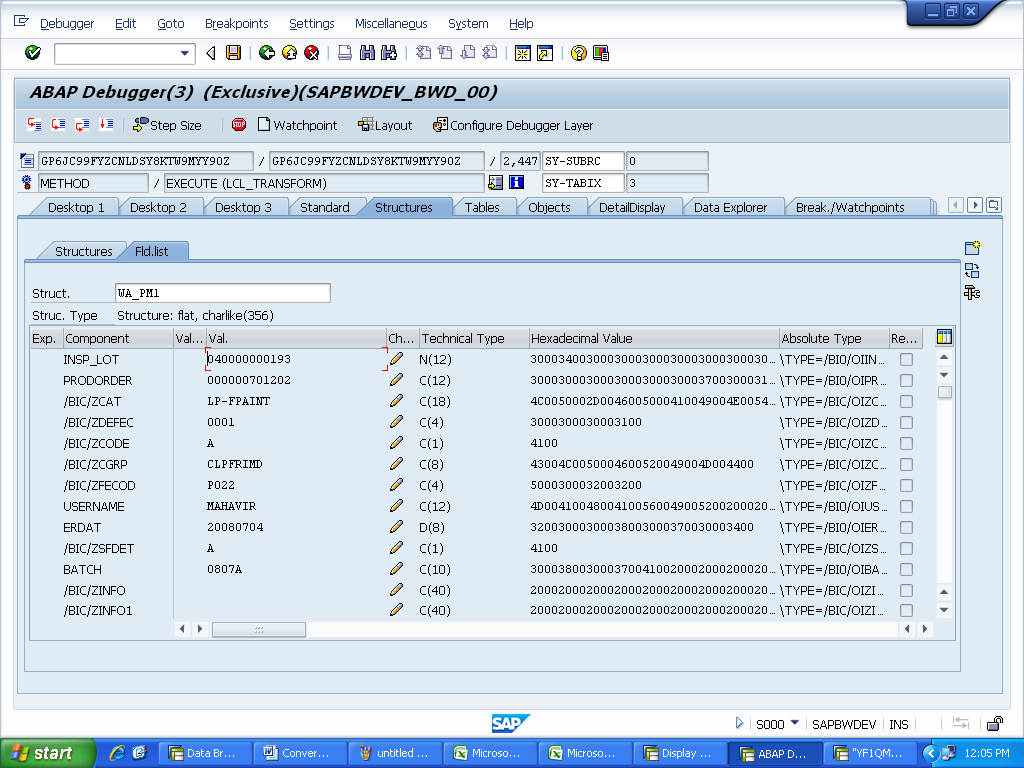Image resolution: width=1024 pixels, height=768 pixels.
Task: Show the next tabs with right arrow
Action: tap(975, 205)
